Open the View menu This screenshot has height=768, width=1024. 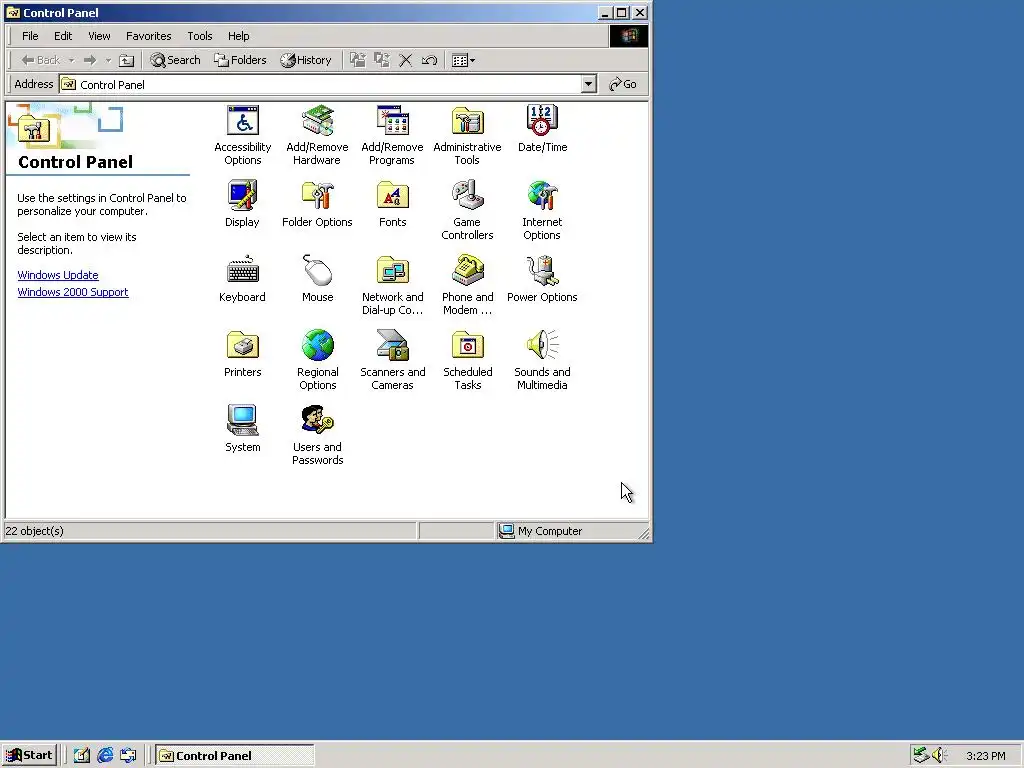pos(99,36)
